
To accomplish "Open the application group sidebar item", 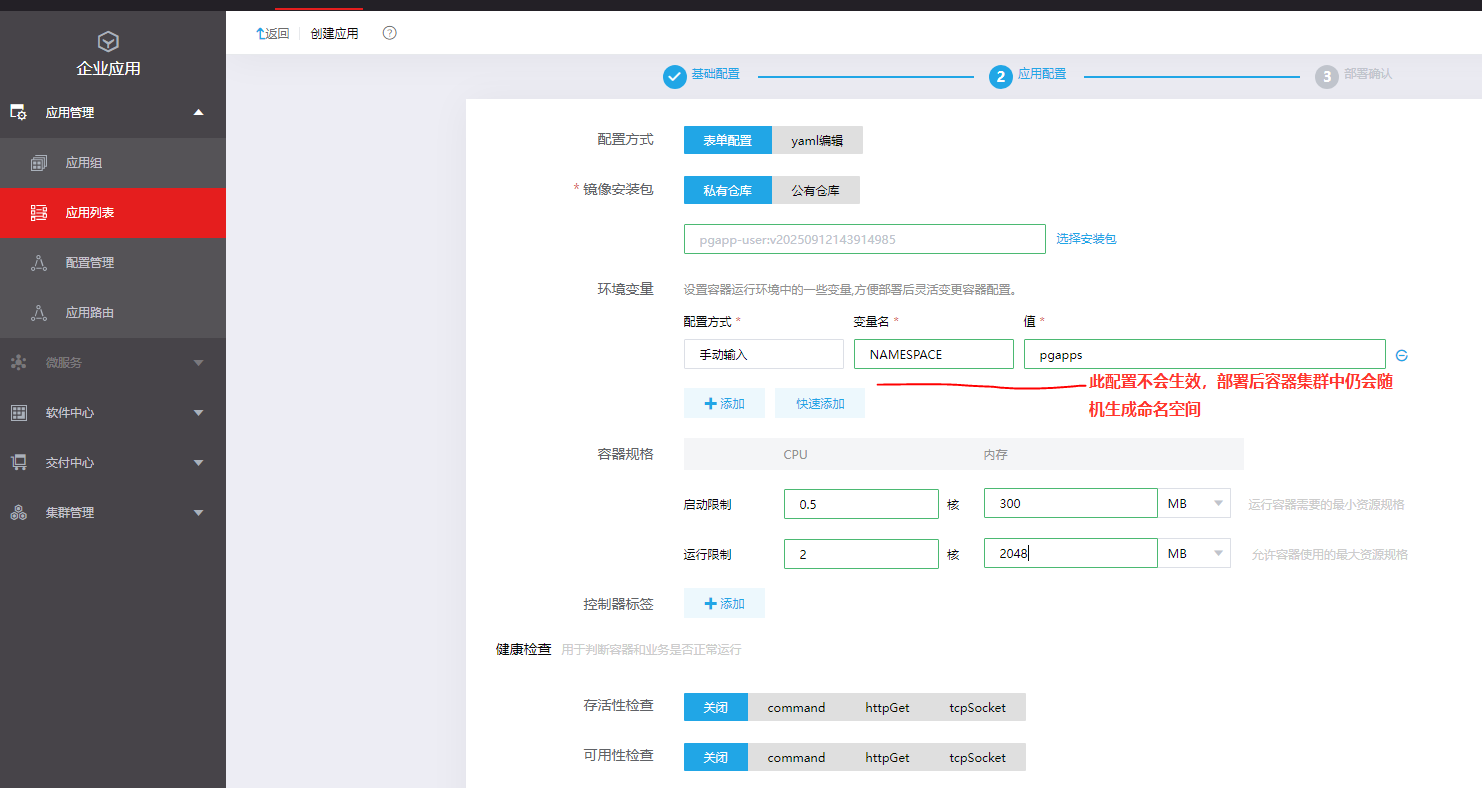I will [84, 163].
